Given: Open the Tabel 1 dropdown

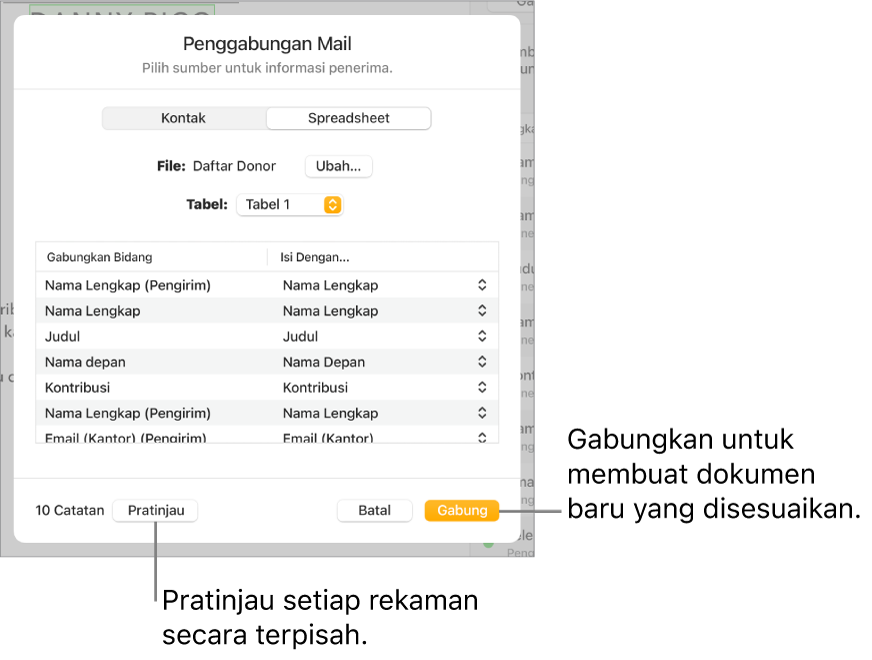Looking at the screenshot, I should coord(289,205).
